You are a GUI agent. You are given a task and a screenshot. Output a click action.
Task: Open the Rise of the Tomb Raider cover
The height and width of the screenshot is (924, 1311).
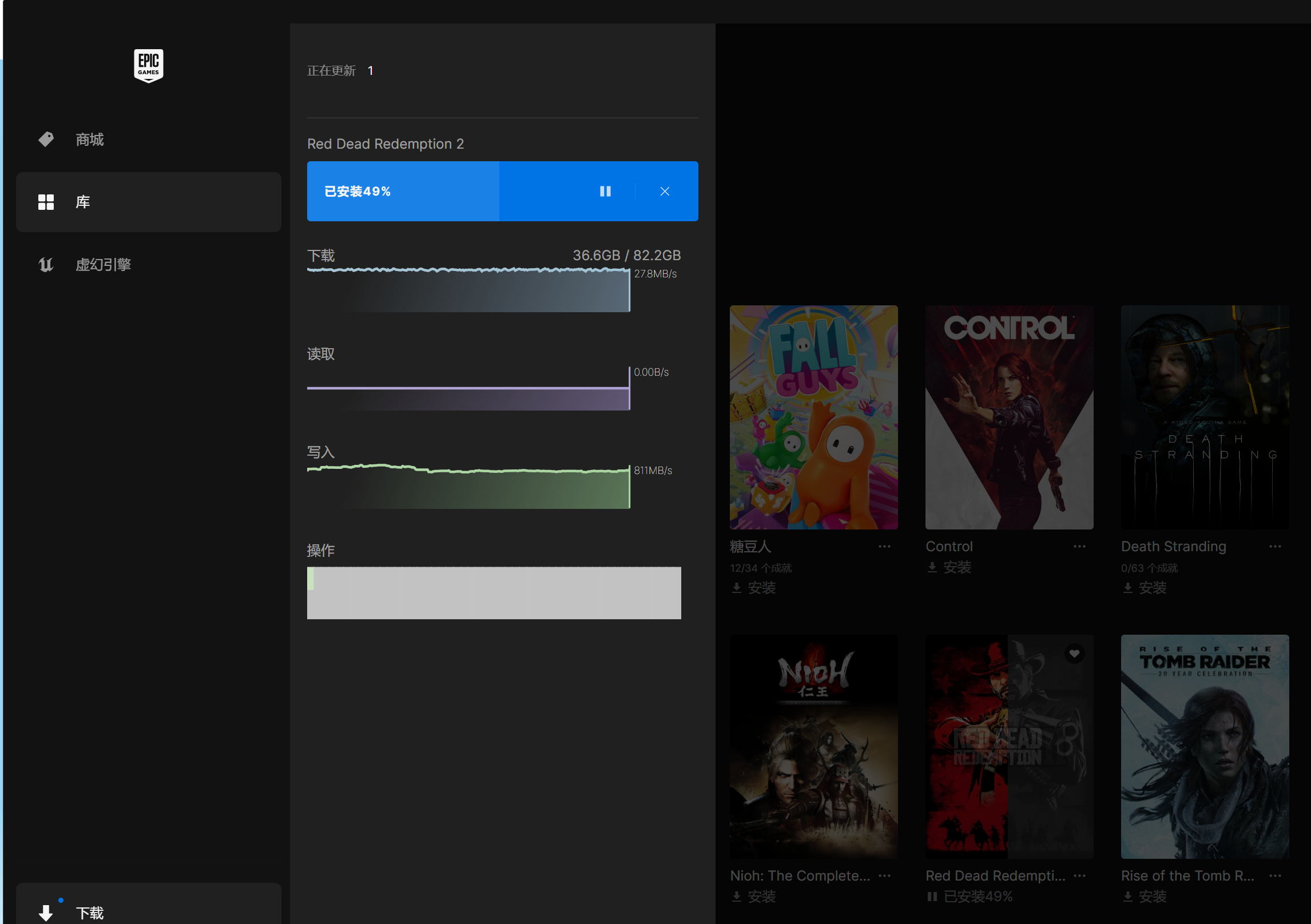[x=1205, y=747]
